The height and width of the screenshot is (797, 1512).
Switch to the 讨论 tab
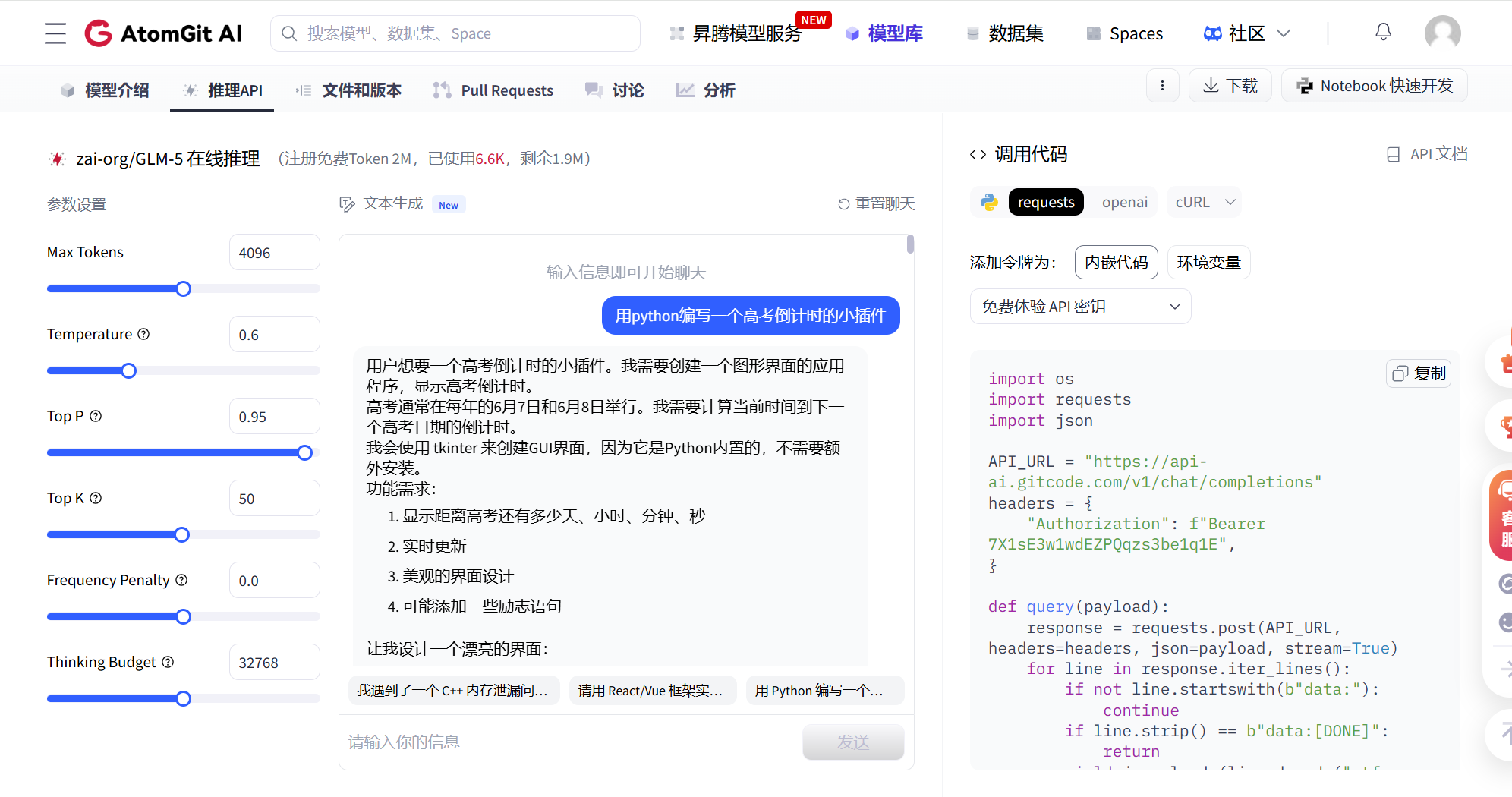pyautogui.click(x=615, y=90)
